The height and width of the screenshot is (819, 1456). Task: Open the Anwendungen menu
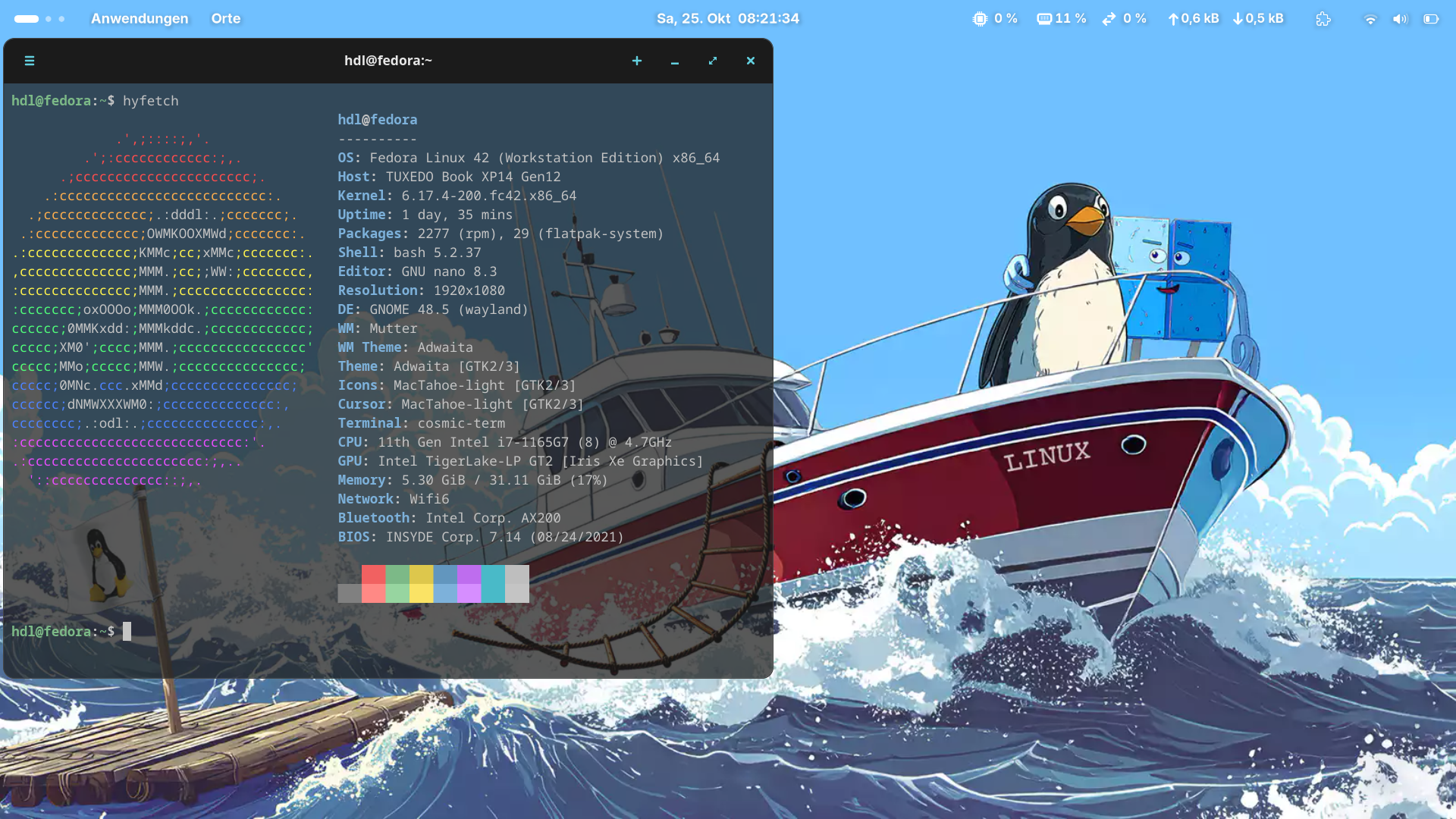(x=140, y=19)
